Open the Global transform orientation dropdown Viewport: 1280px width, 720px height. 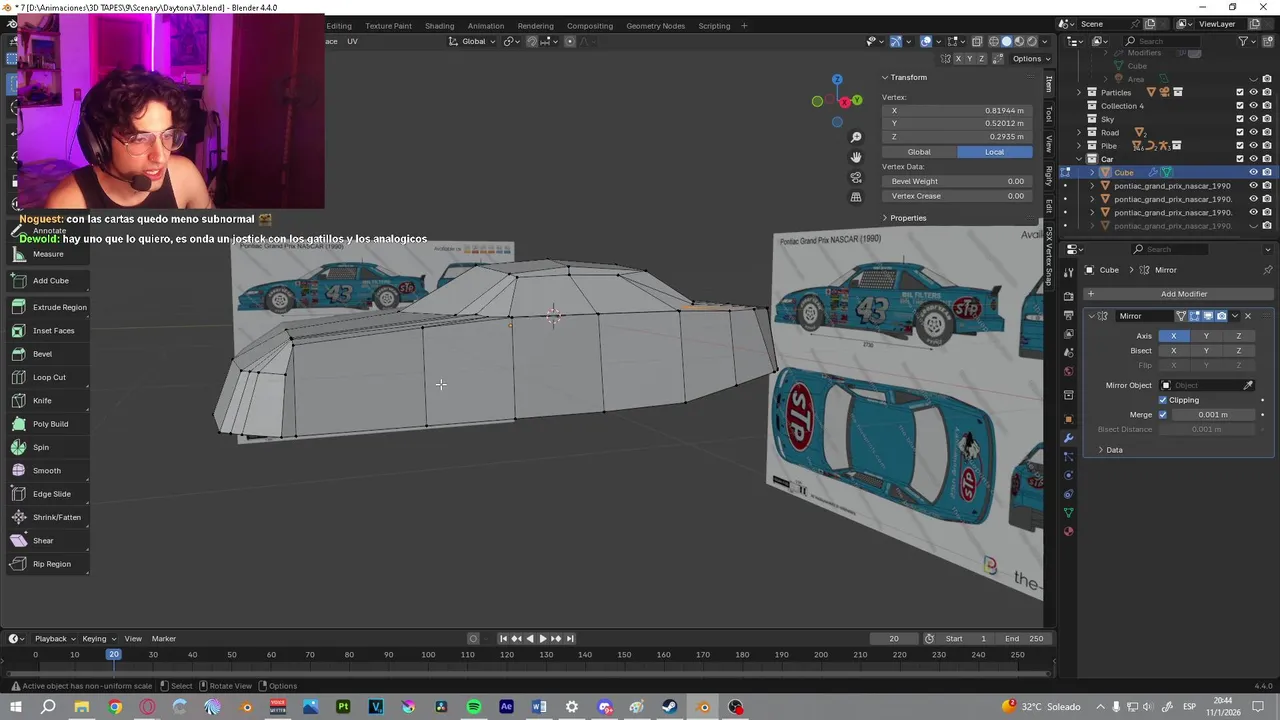(x=473, y=41)
